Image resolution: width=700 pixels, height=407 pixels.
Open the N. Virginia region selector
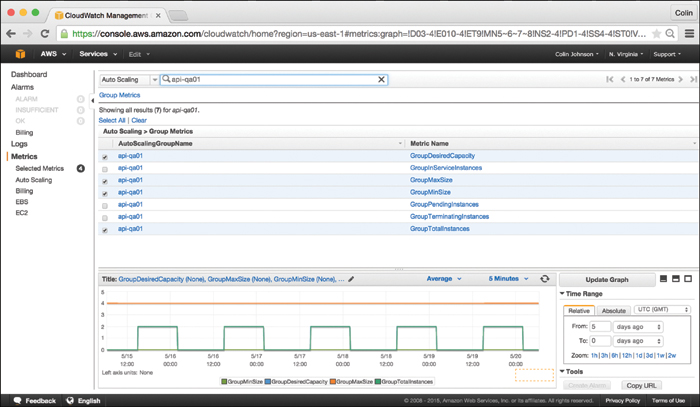(x=626, y=54)
